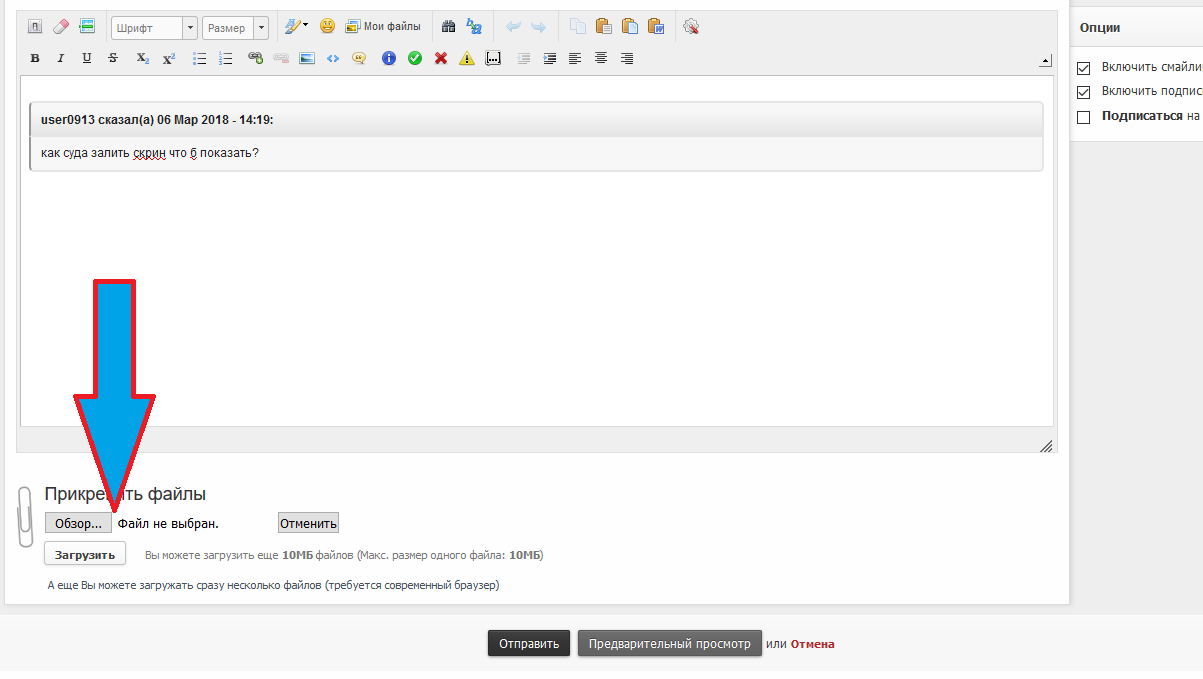This screenshot has width=1203, height=679.
Task: Click the eraser remove-format icon
Action: 61,27
